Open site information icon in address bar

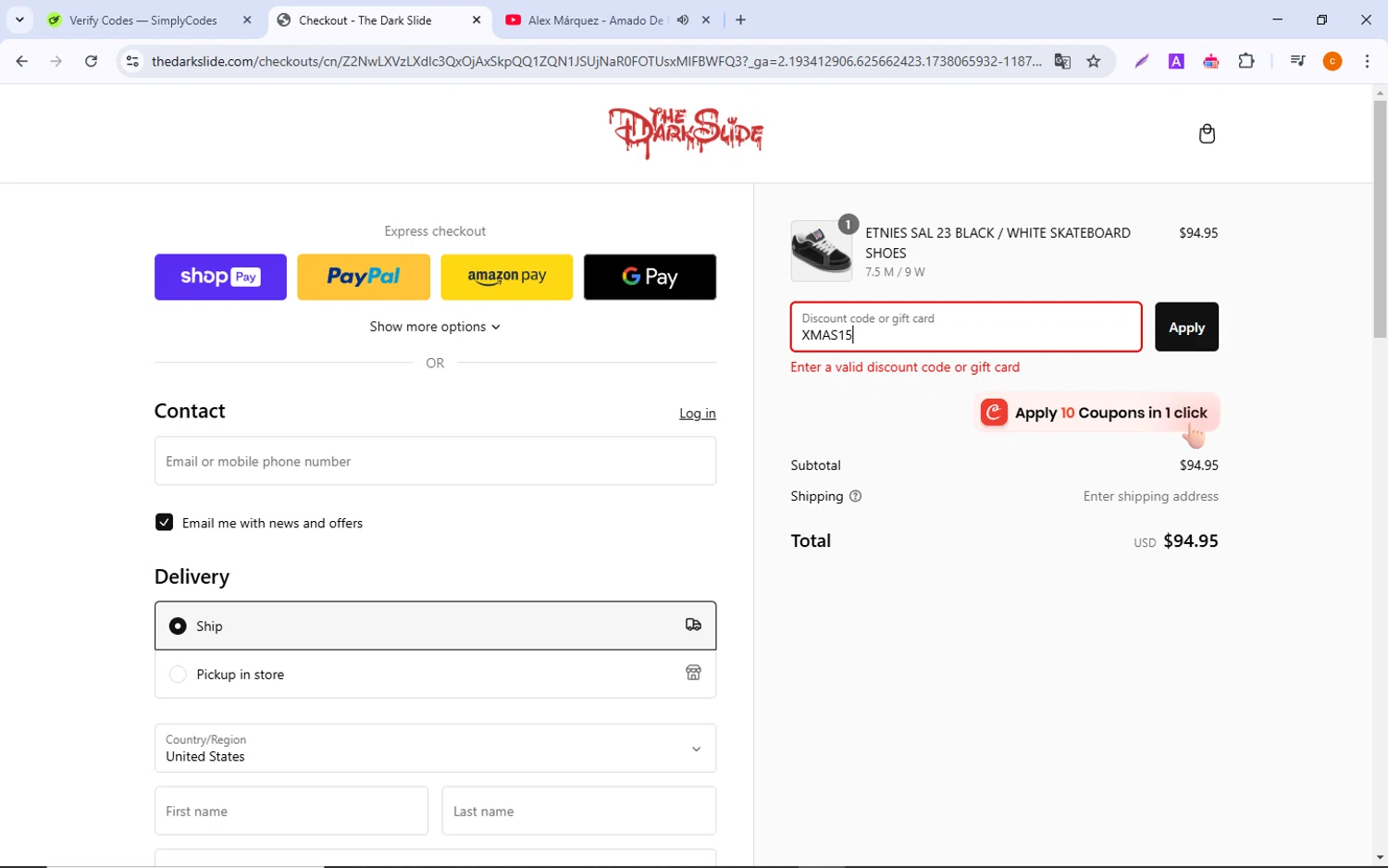[x=132, y=61]
